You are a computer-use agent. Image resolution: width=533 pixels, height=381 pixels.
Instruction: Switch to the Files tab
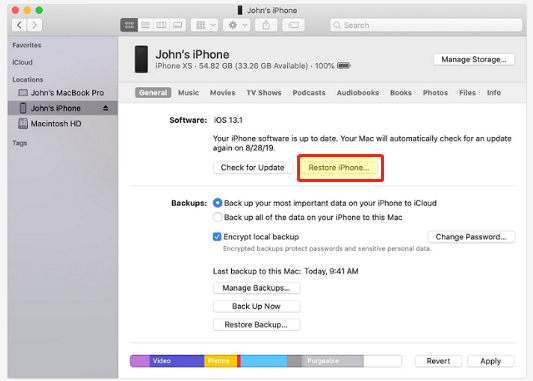tap(467, 92)
